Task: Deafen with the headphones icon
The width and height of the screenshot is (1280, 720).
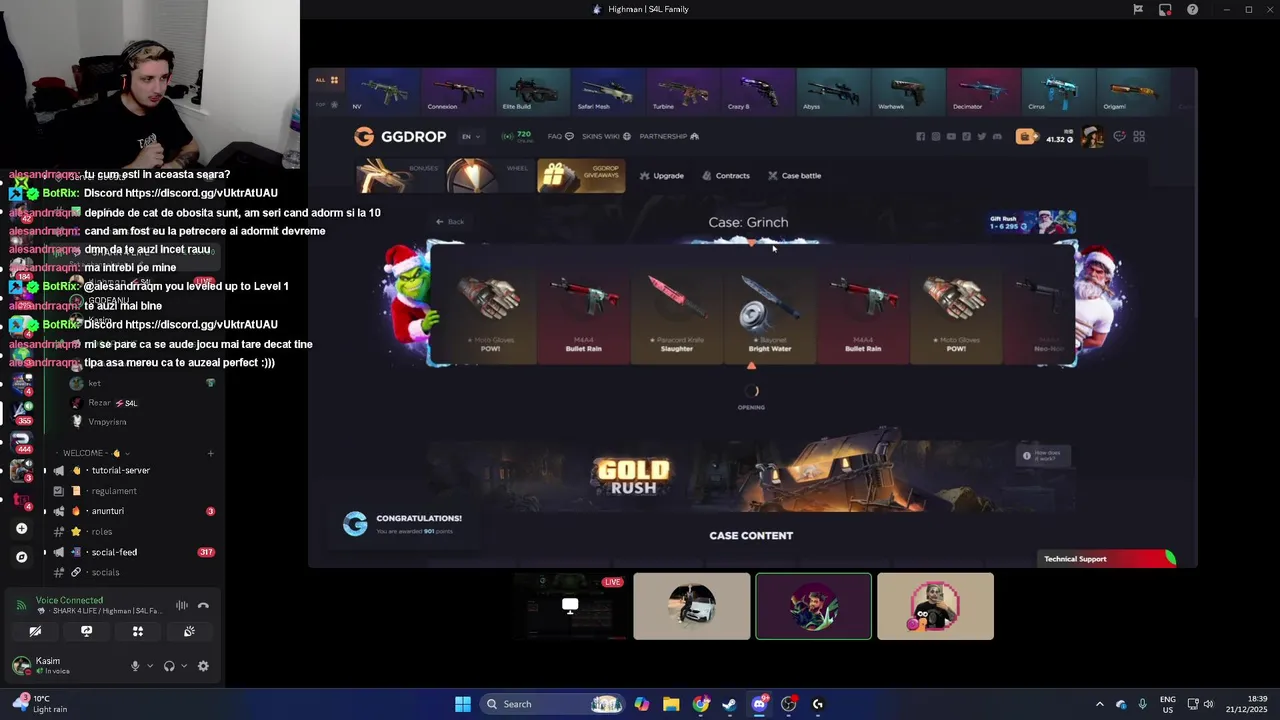Action: [169, 666]
